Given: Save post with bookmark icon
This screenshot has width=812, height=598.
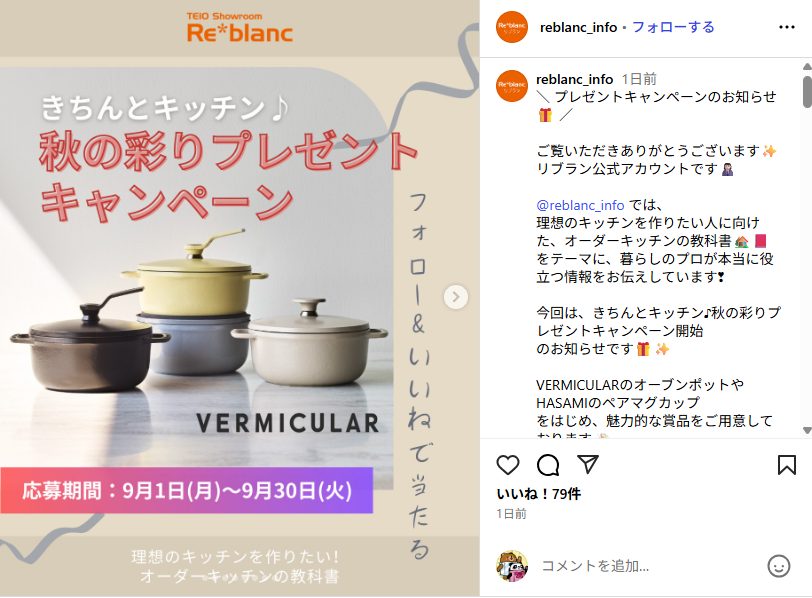Looking at the screenshot, I should pyautogui.click(x=787, y=464).
